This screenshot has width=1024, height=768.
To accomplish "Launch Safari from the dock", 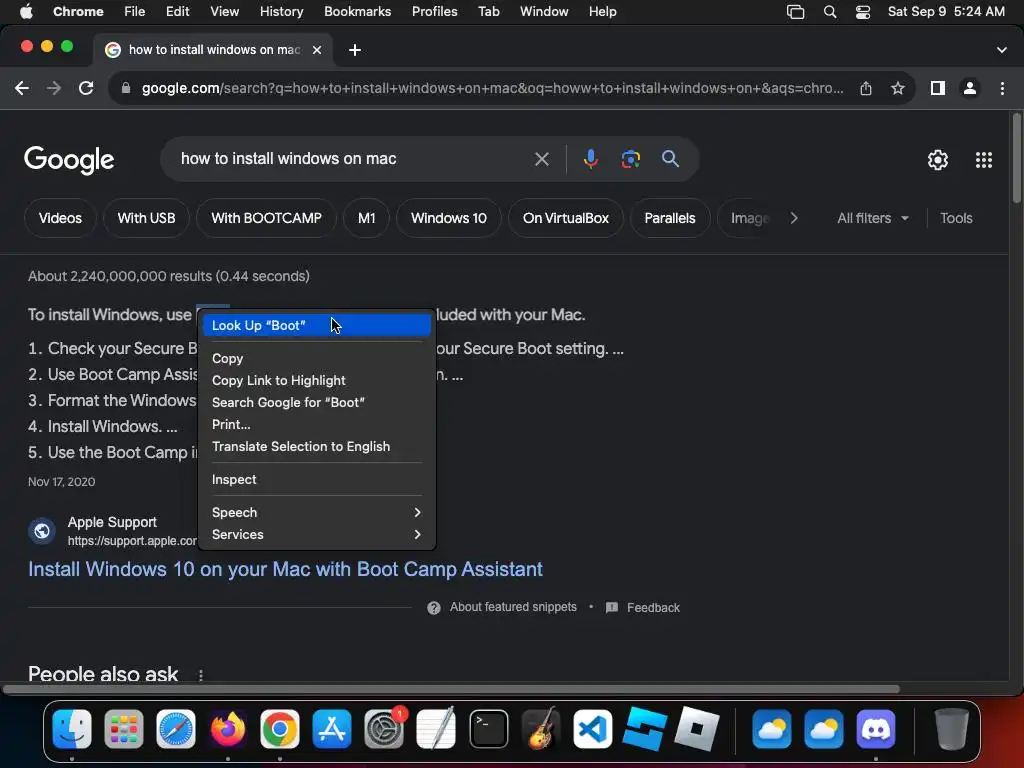I will click(176, 729).
